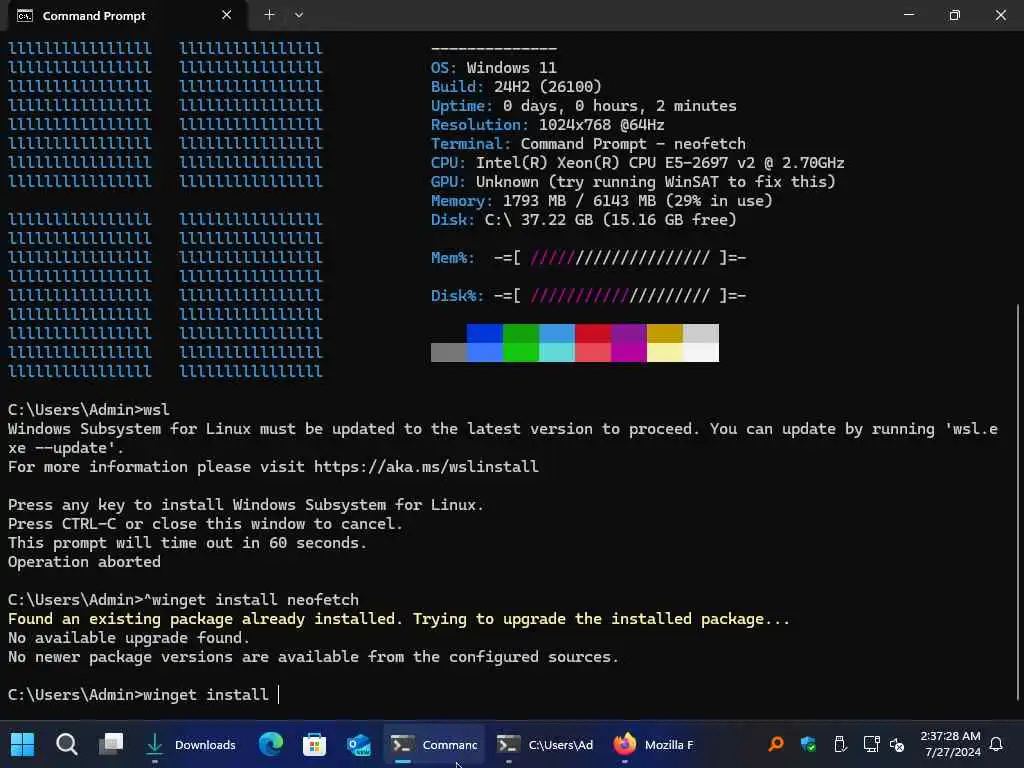Click the bright green color block
Image resolution: width=1024 pixels, height=768 pixels.
click(x=520, y=352)
